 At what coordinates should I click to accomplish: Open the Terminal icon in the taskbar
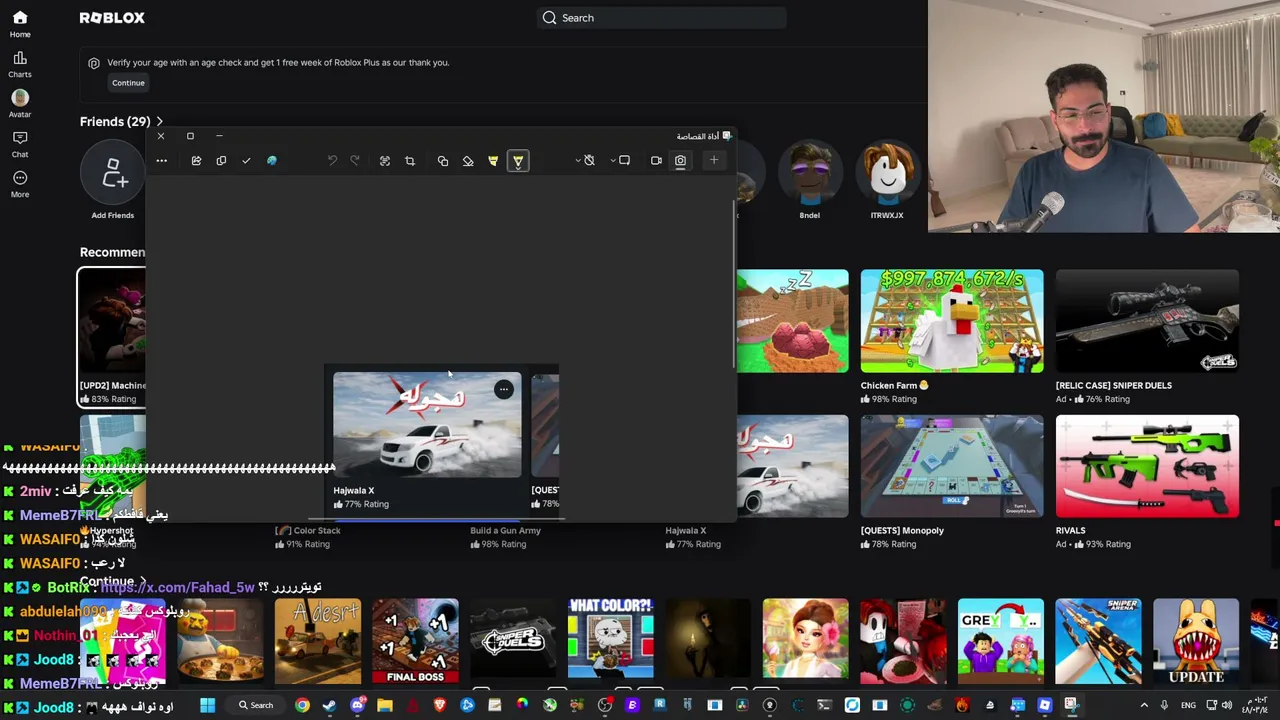[x=825, y=706]
